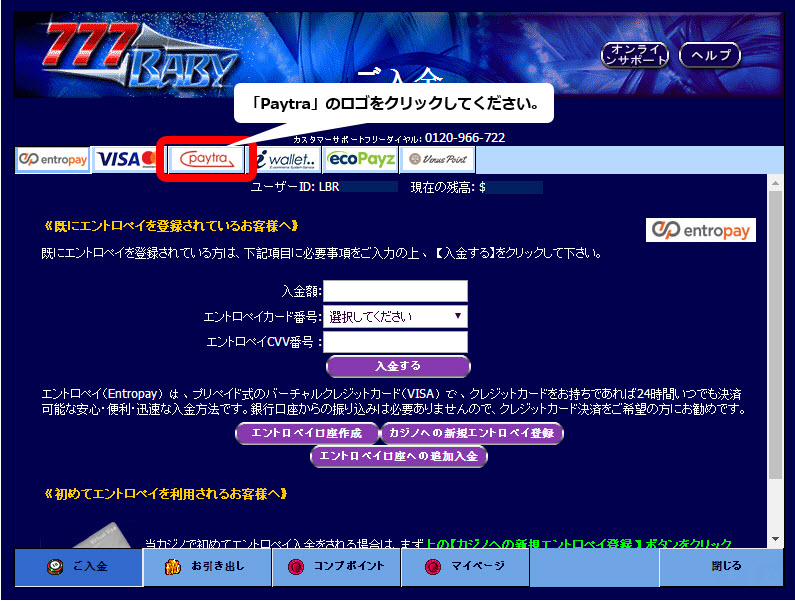This screenshot has width=795, height=601.
Task: Click the vertical scrollbar thumb
Action: (776, 335)
